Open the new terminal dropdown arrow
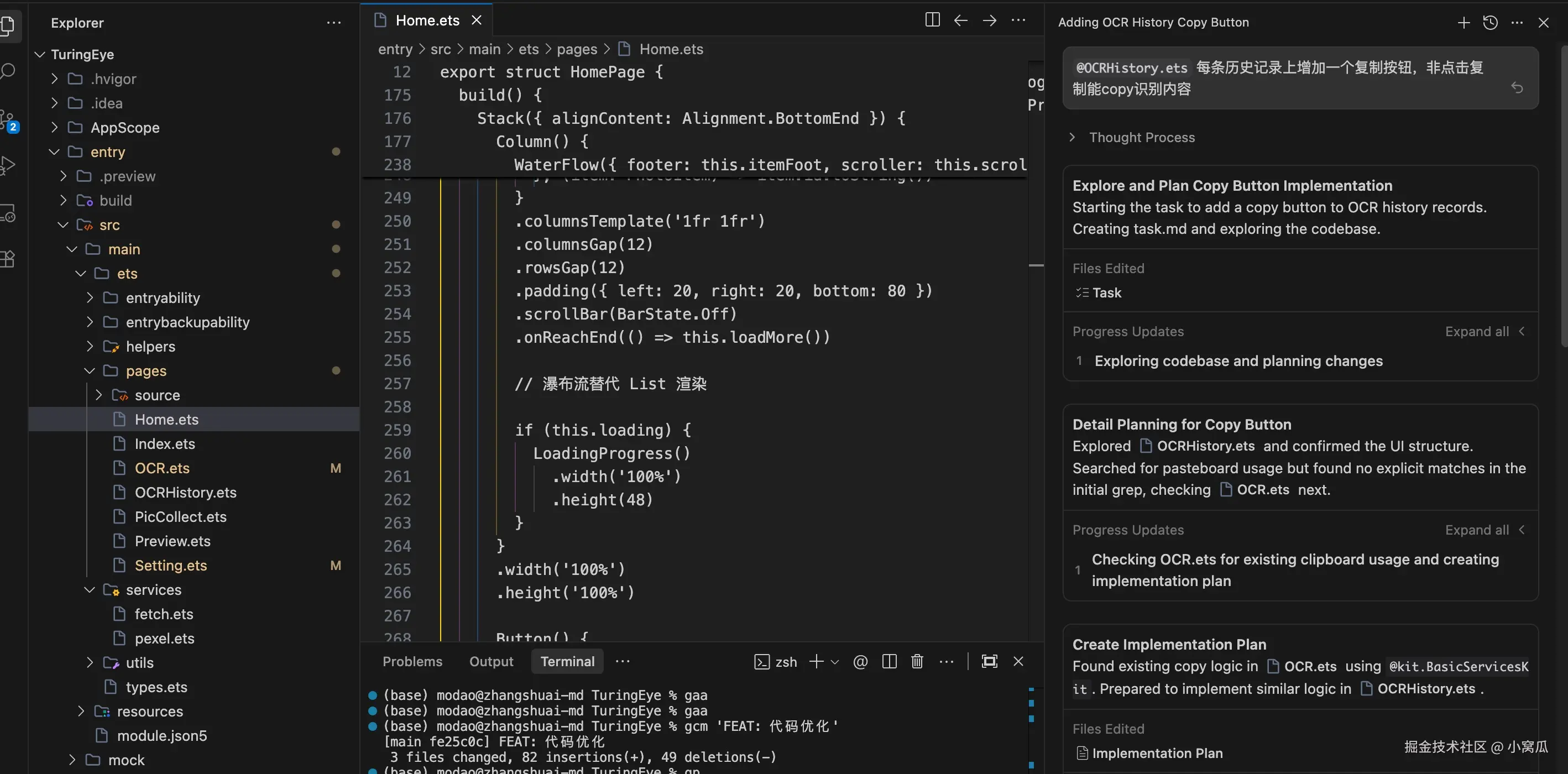 [x=834, y=662]
